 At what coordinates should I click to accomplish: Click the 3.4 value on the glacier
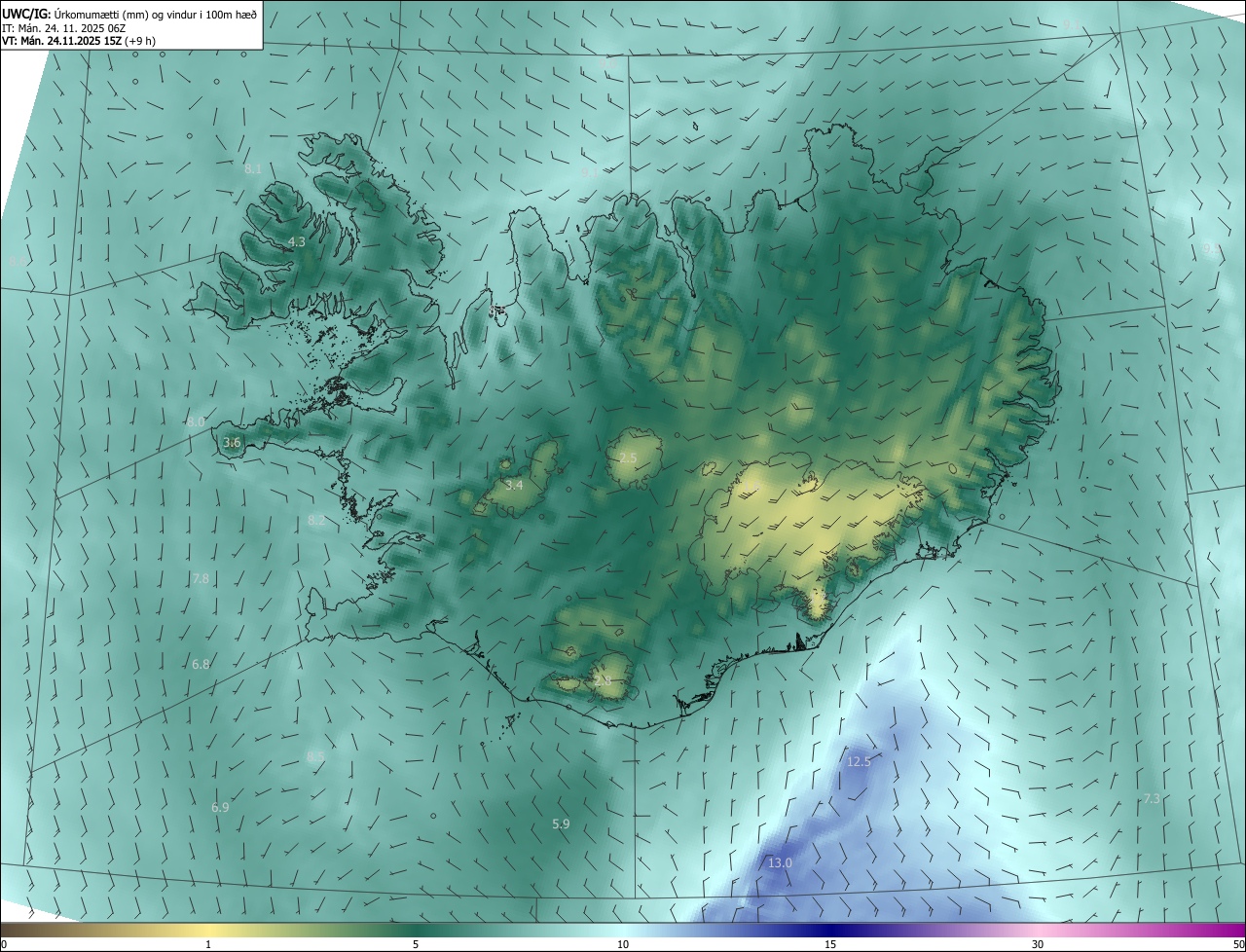coord(514,485)
